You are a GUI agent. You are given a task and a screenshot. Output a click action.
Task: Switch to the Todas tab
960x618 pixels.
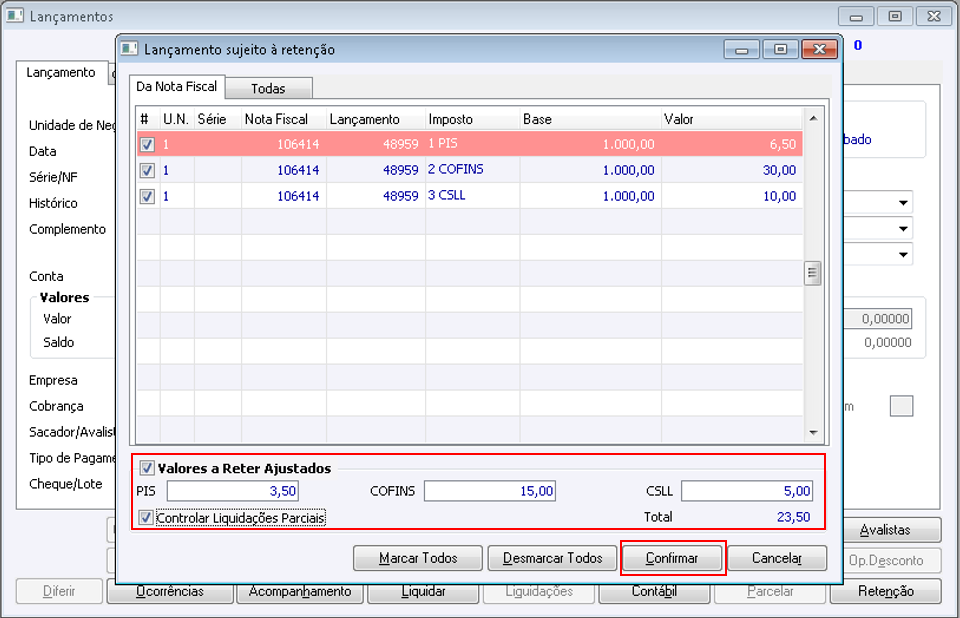tap(268, 88)
